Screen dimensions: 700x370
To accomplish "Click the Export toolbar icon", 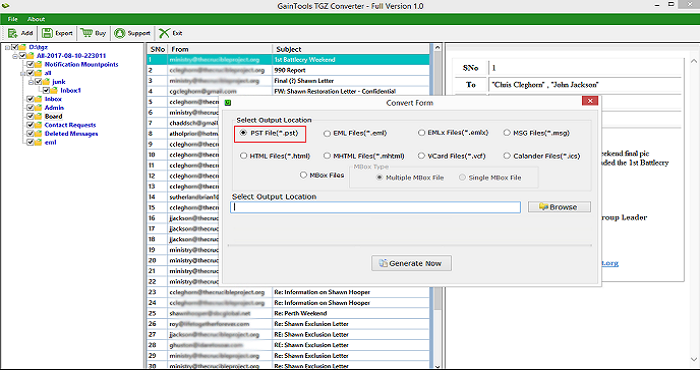I will [47, 33].
